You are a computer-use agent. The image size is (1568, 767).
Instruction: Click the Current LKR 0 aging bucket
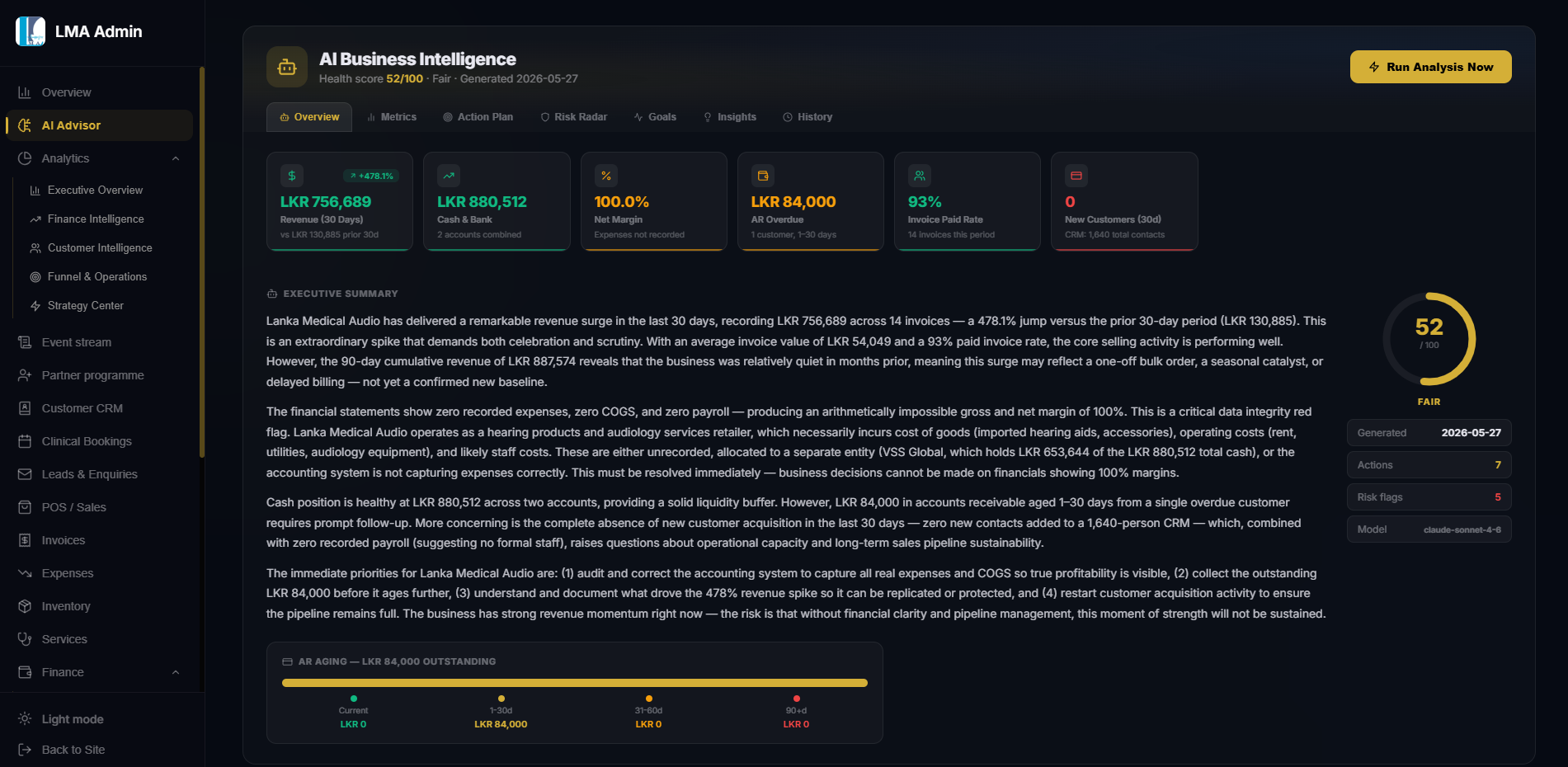coord(353,713)
